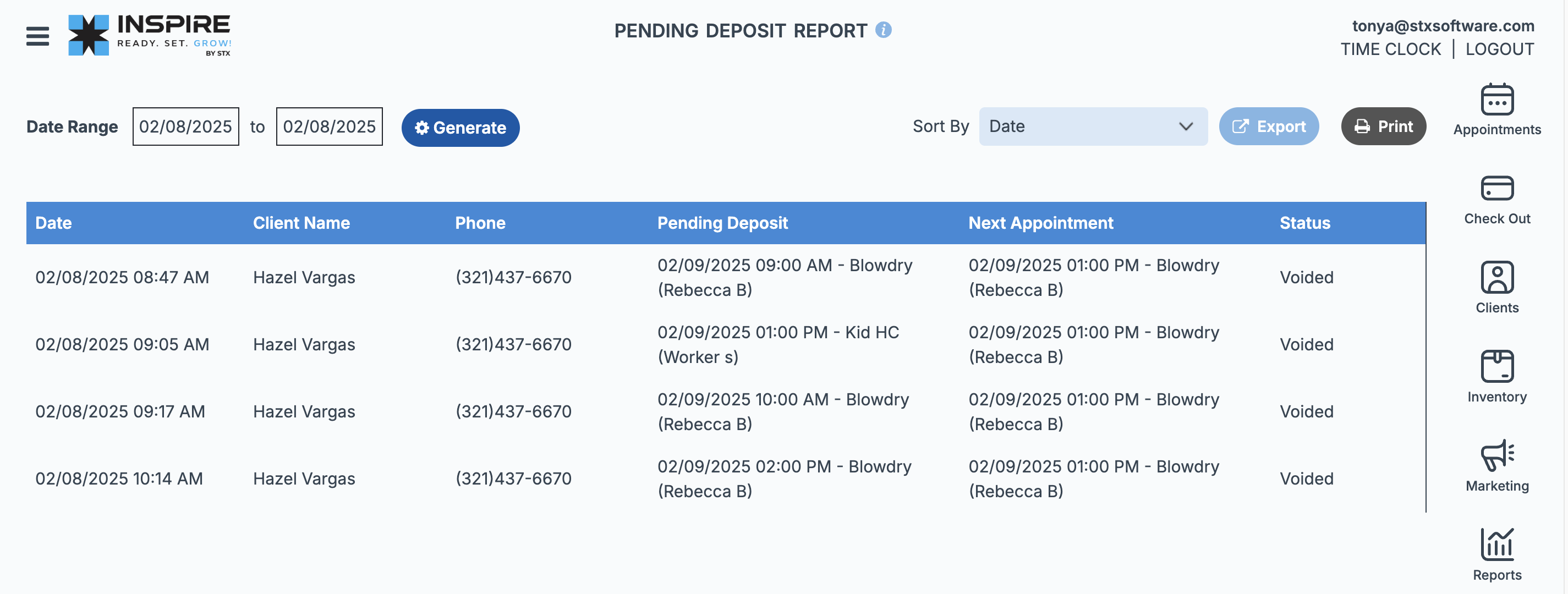This screenshot has width=1568, height=594.
Task: Click the LOGOUT link
Action: [x=1499, y=50]
